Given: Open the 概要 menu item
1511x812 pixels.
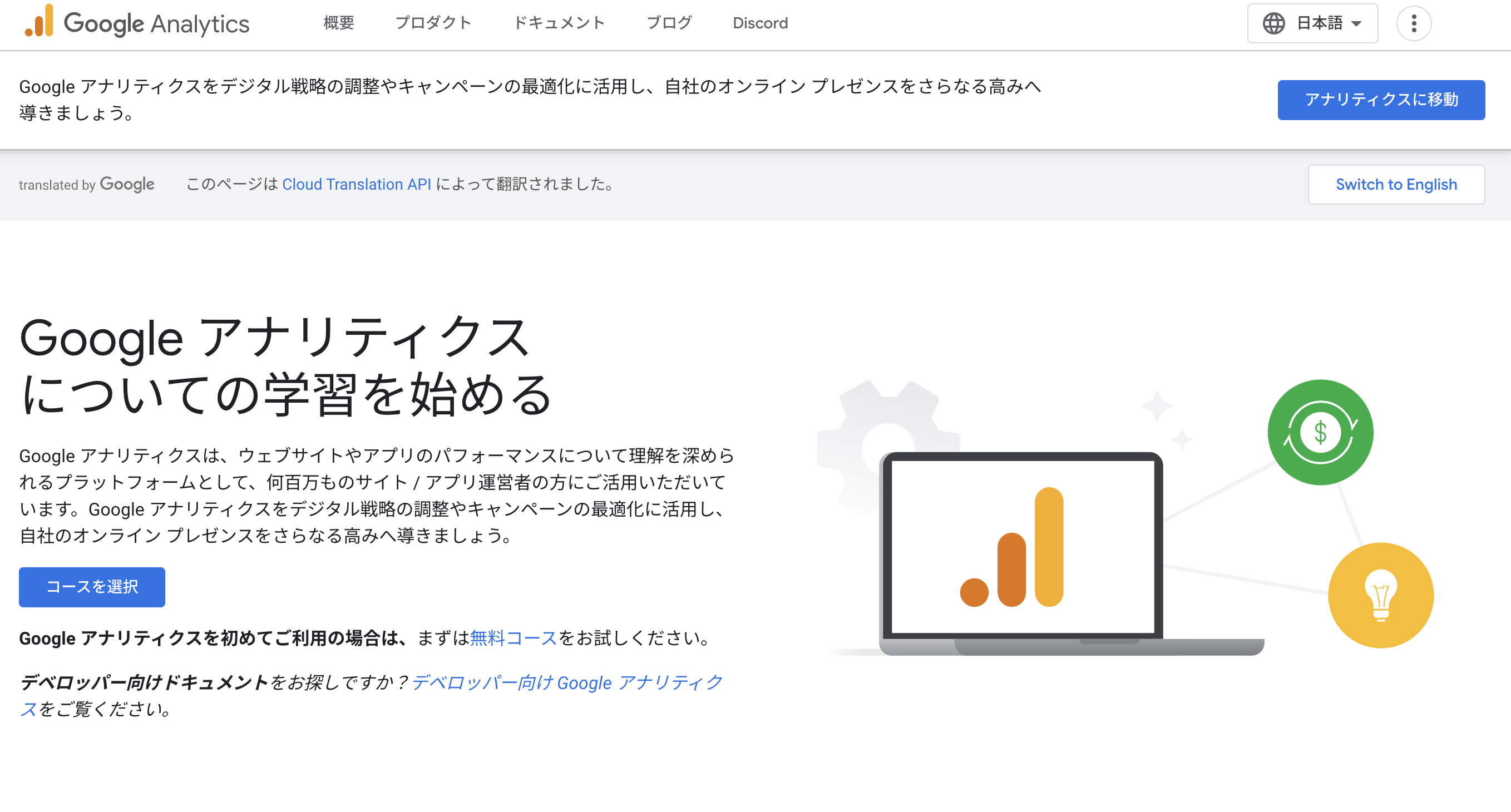Looking at the screenshot, I should [x=338, y=23].
